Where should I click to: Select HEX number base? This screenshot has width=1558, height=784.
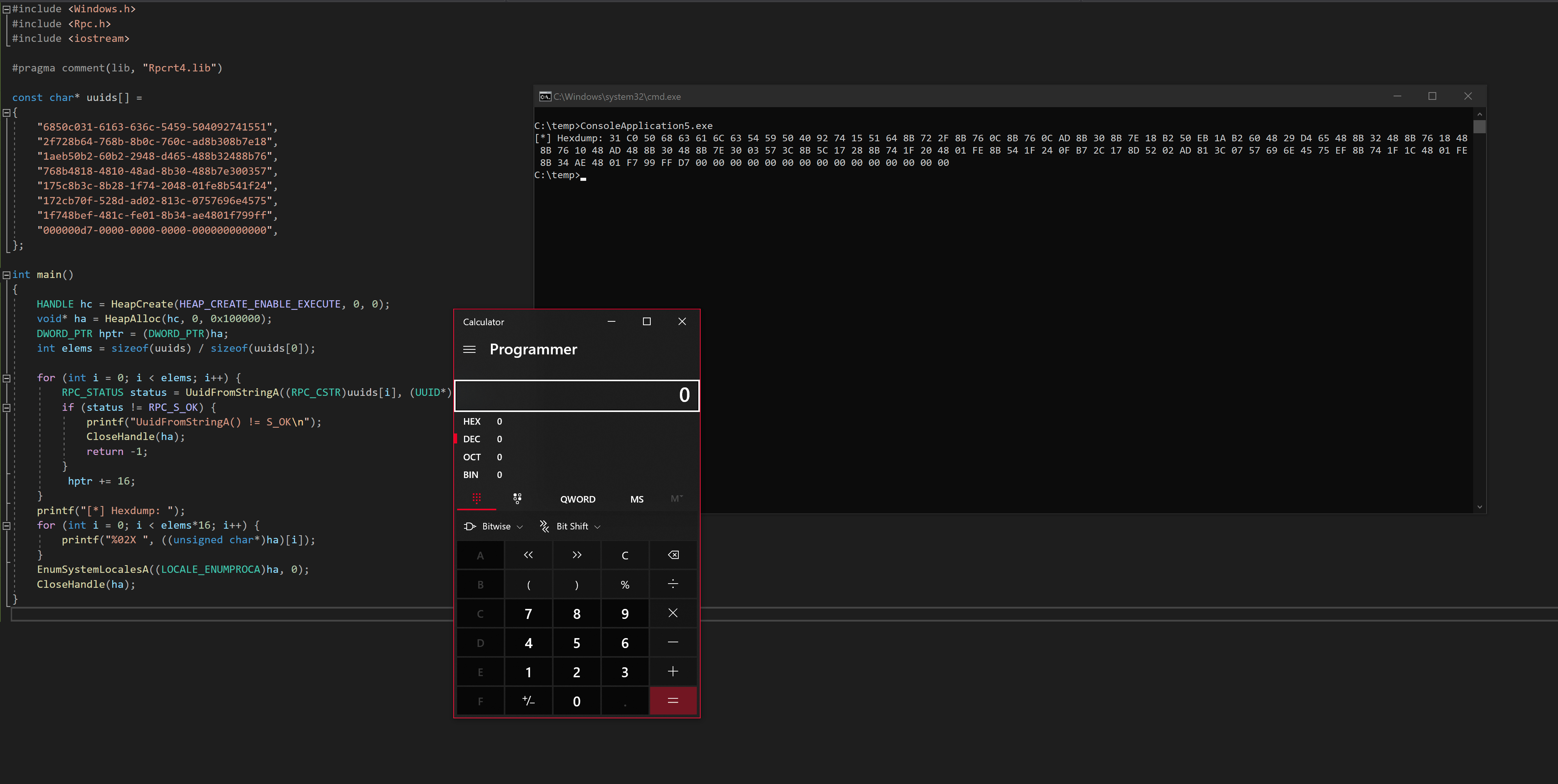click(472, 421)
